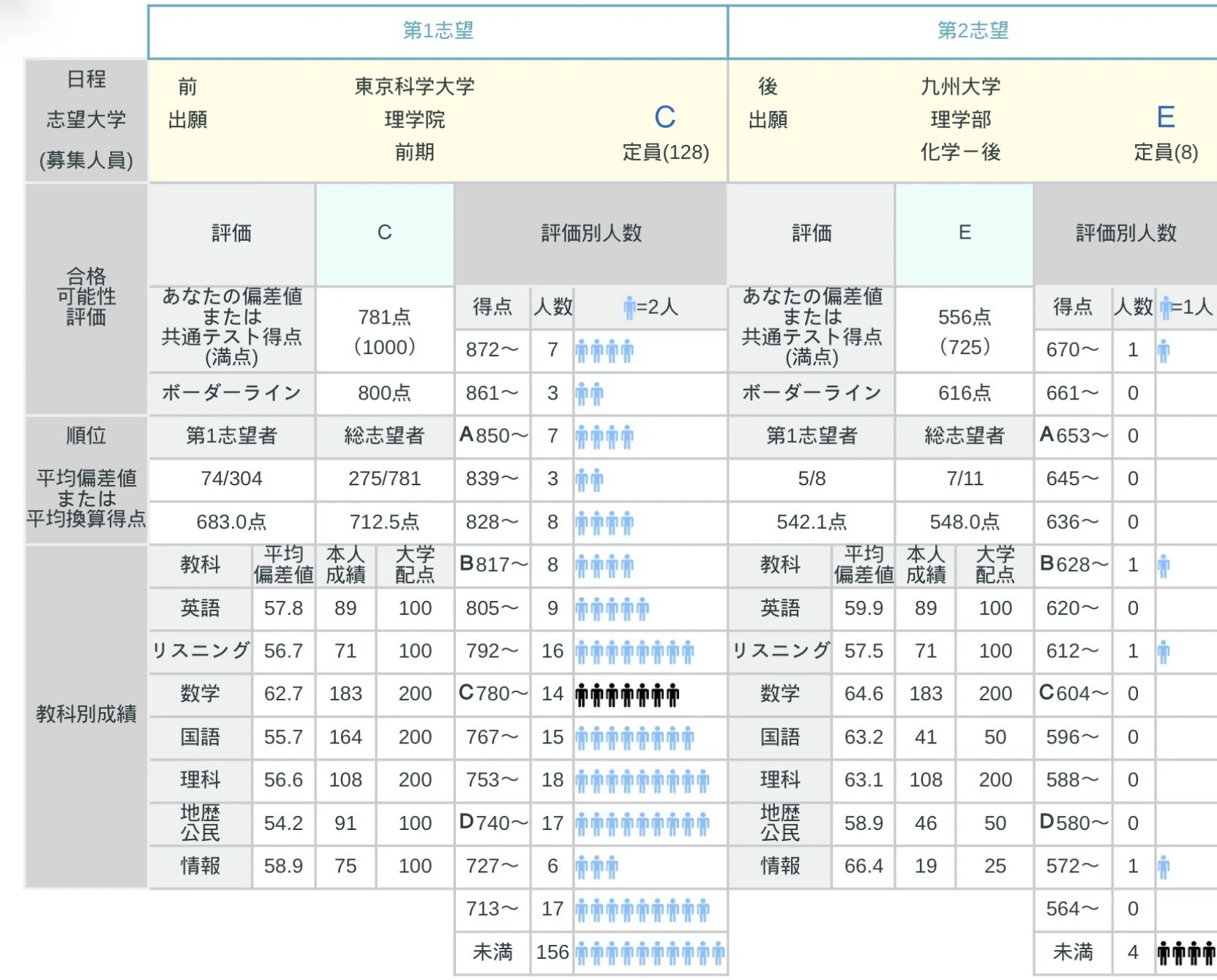The height and width of the screenshot is (980, 1217).
Task: Click the 712.5点 average score cell
Action: click(x=385, y=523)
